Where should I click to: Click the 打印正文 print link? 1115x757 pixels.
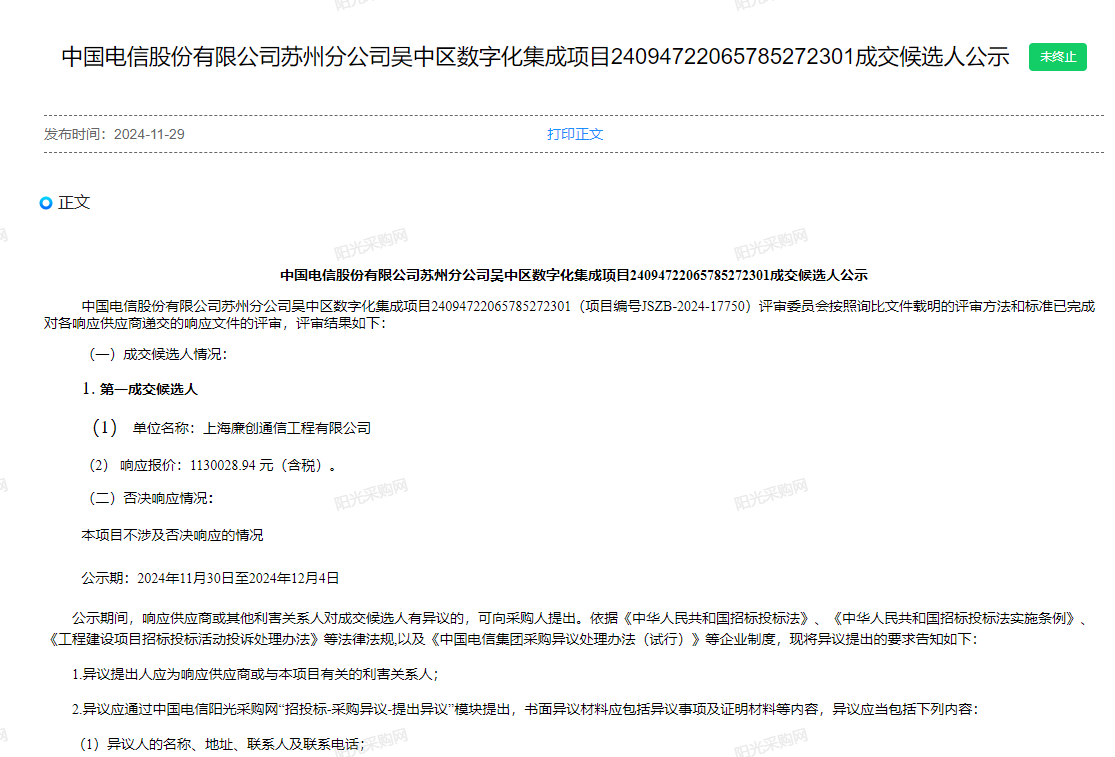click(x=575, y=134)
